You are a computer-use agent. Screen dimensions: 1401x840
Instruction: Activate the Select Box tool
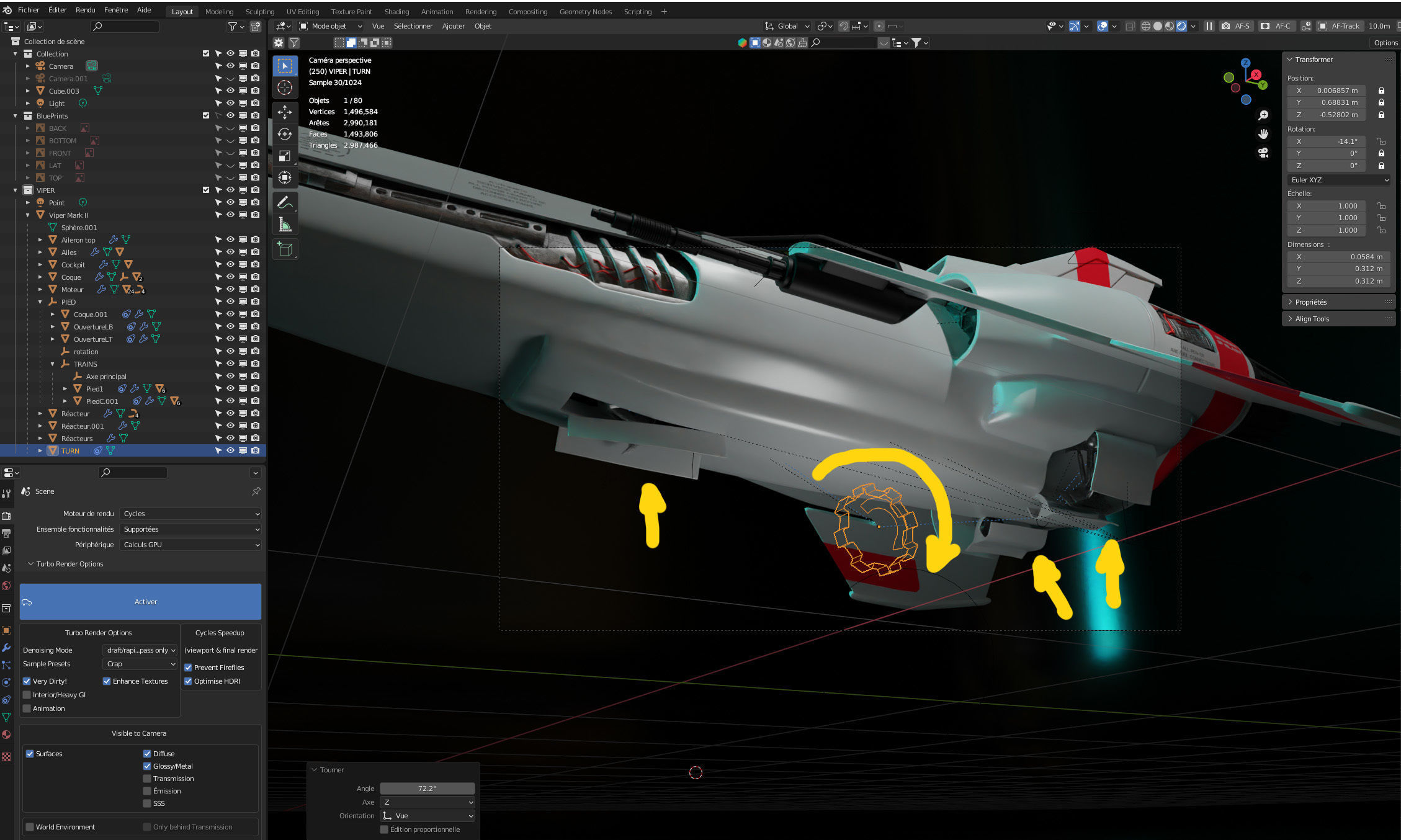285,66
